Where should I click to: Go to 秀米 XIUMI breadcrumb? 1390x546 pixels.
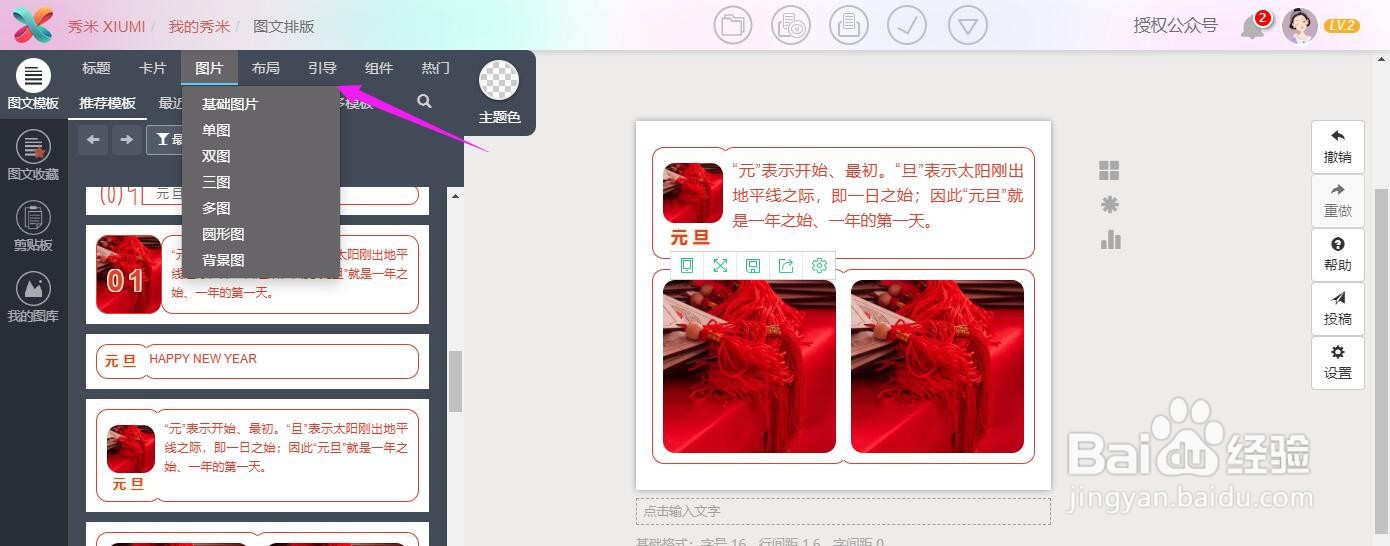[x=106, y=27]
